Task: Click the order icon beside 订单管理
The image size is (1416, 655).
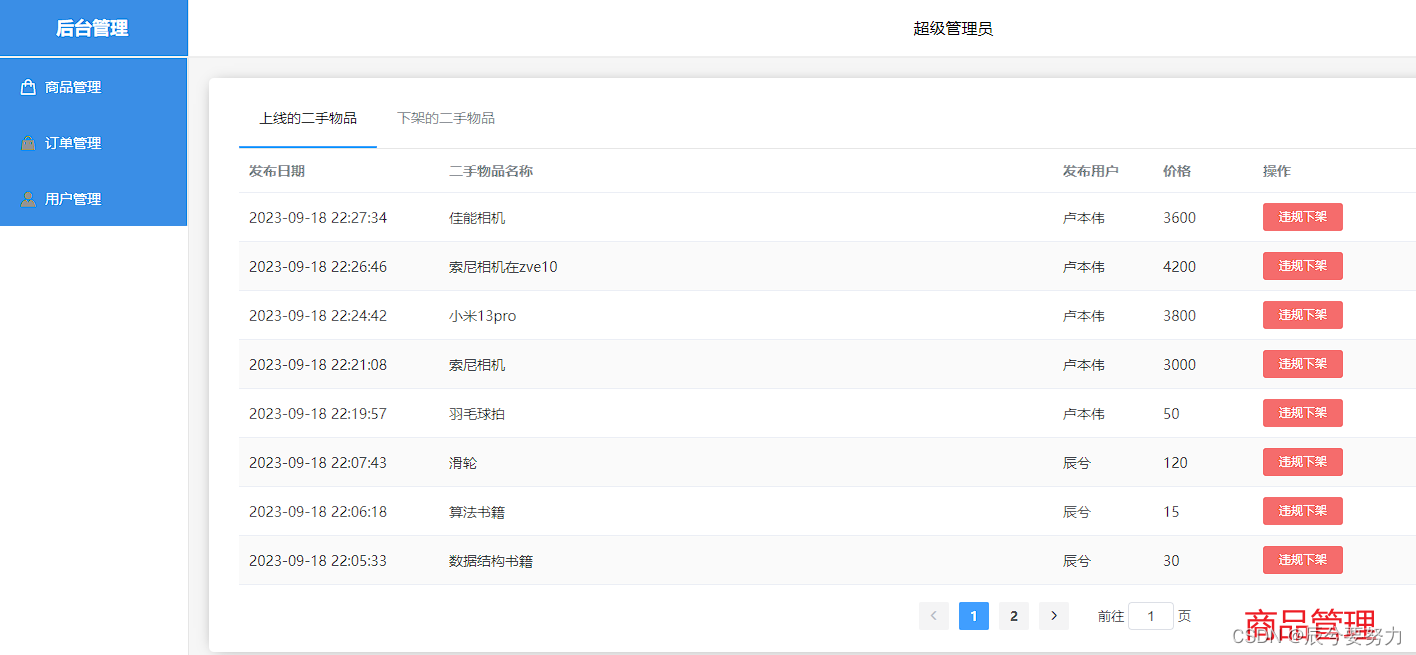Action: tap(28, 144)
